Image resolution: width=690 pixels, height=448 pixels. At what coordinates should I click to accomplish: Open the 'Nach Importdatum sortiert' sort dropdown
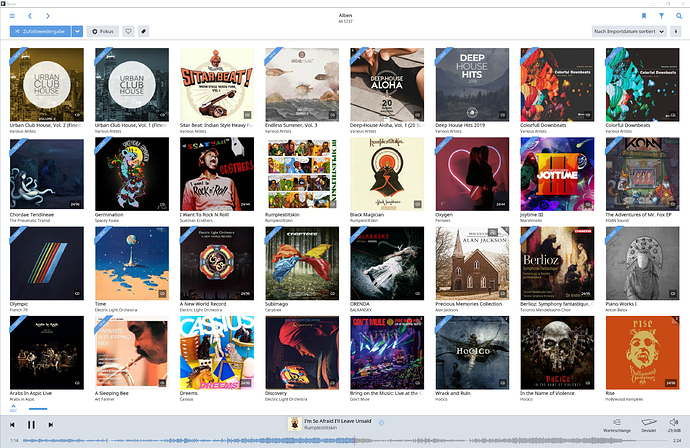(629, 31)
